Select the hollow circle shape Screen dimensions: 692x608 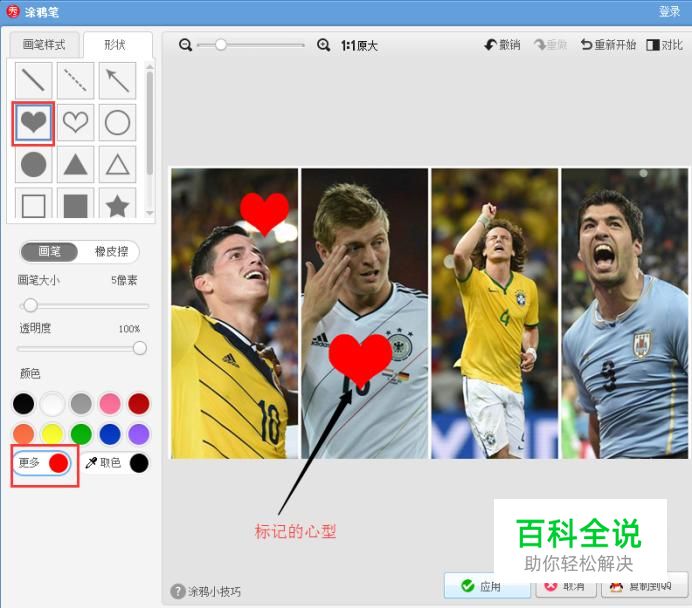pyautogui.click(x=117, y=122)
